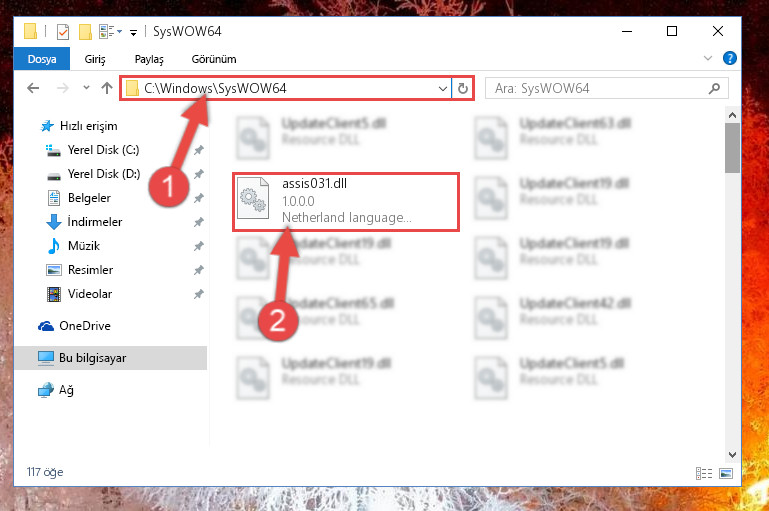Click the network icon for Ağ
The image size is (769, 511).
coord(46,390)
